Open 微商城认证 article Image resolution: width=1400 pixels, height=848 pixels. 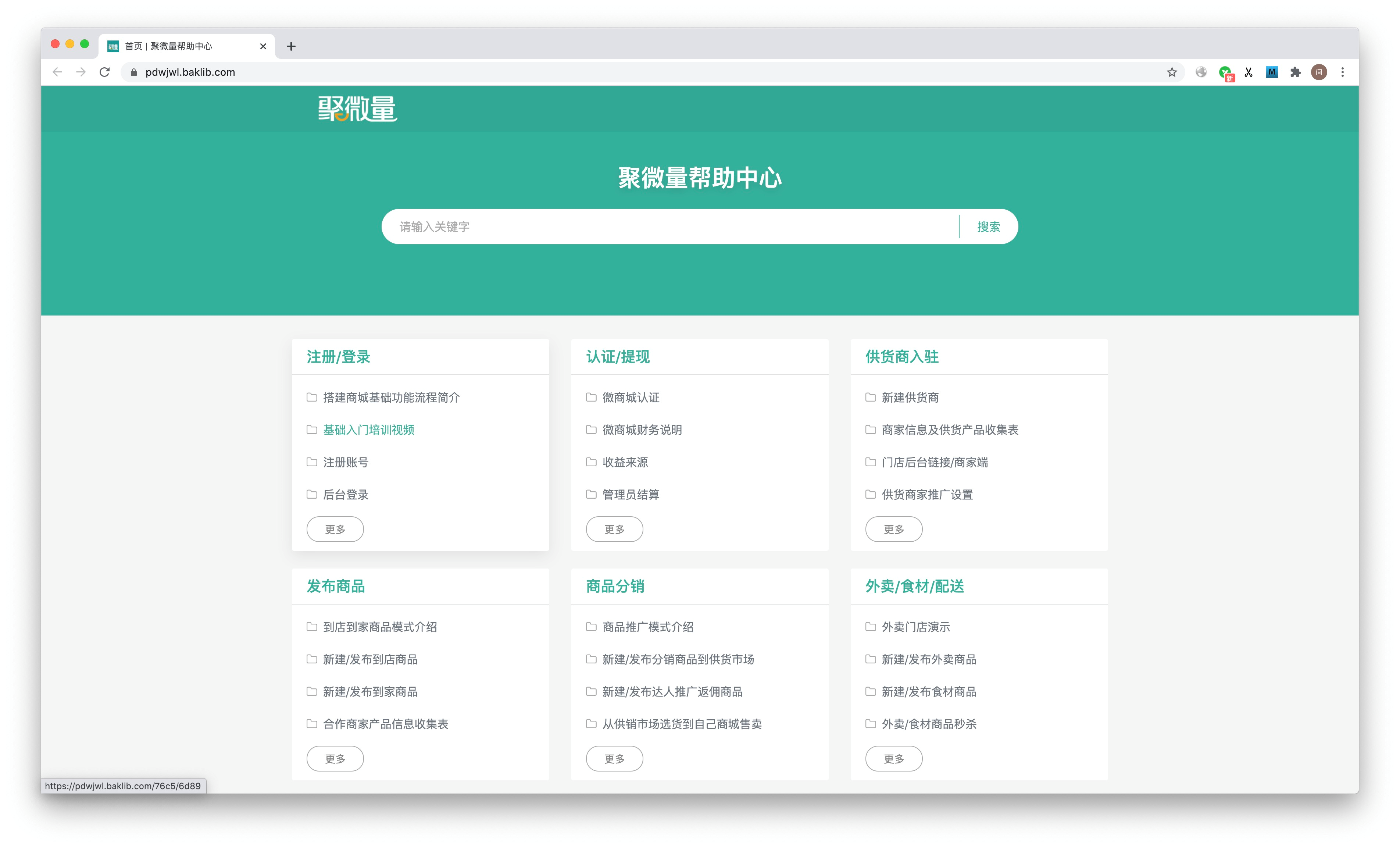click(631, 397)
